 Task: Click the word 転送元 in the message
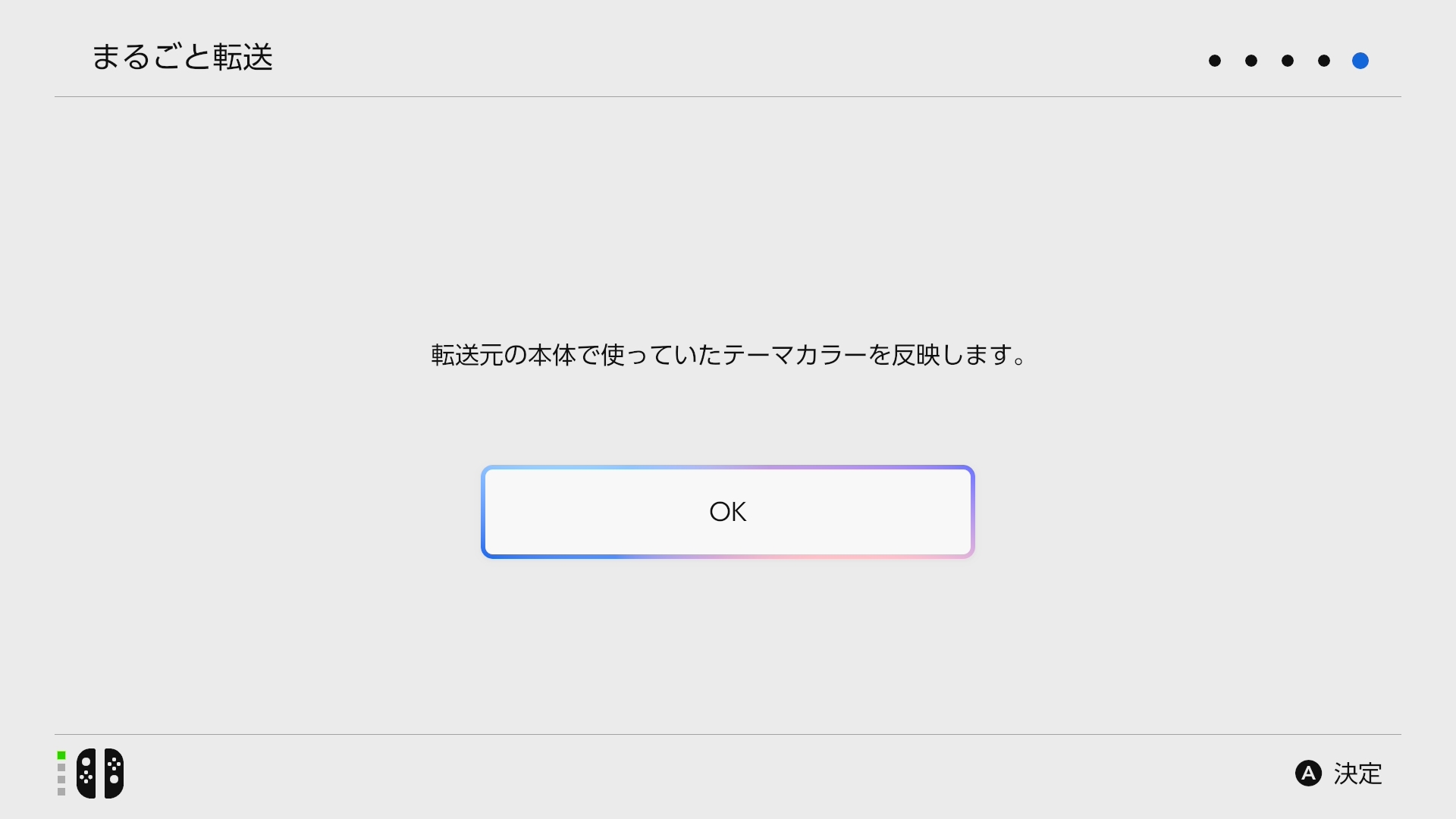pos(467,355)
